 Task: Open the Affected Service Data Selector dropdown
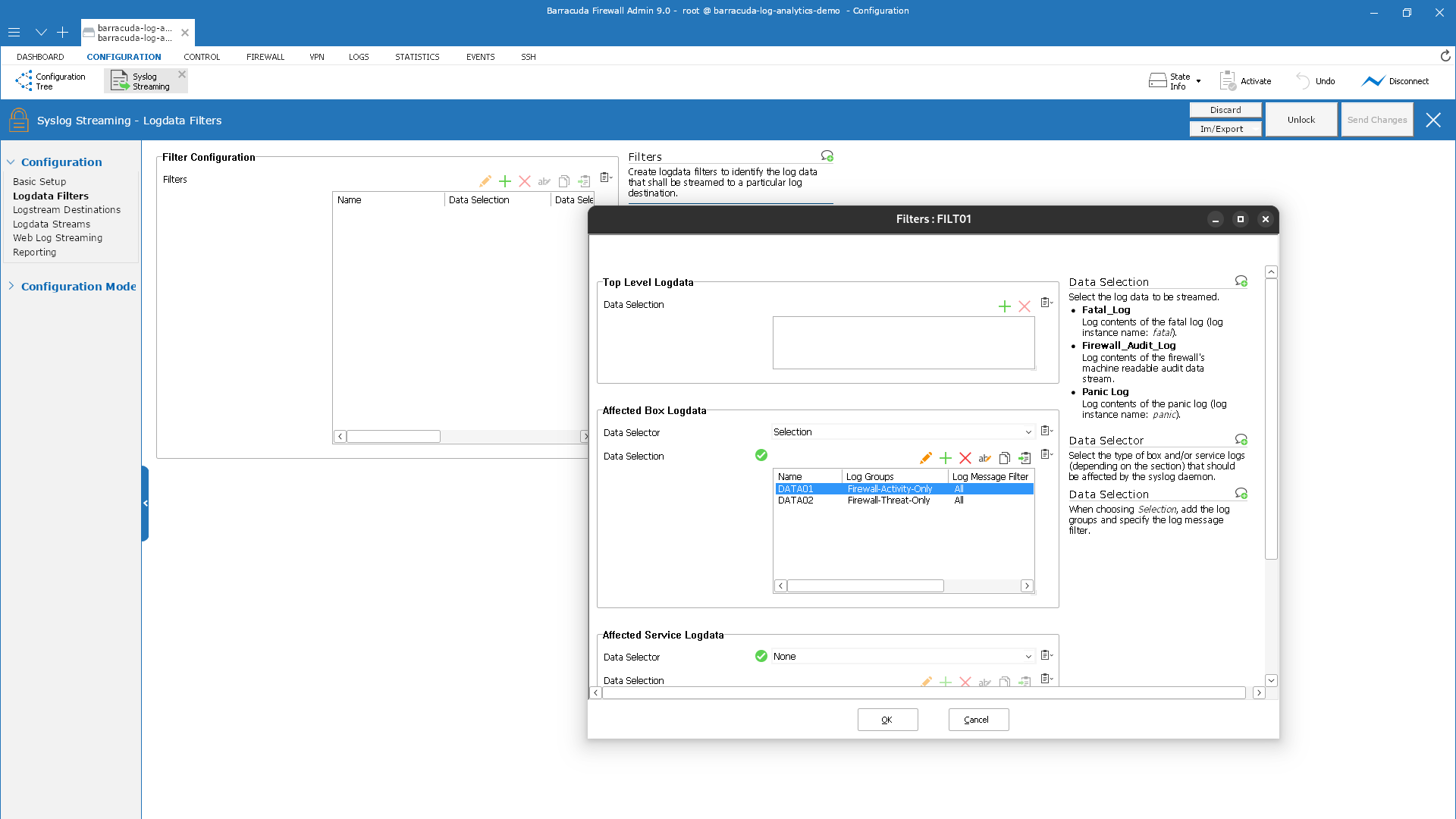[1028, 657]
